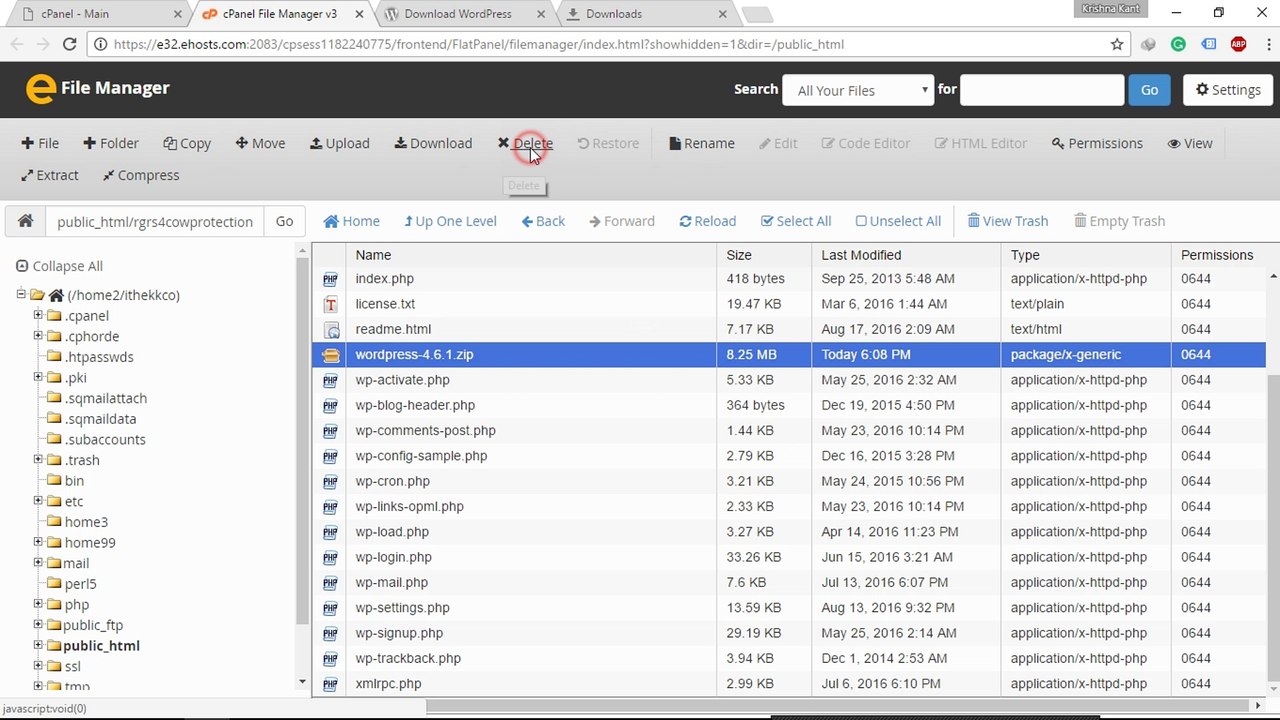Image resolution: width=1280 pixels, height=720 pixels.
Task: Bookmark page with star icon
Action: coord(1117,44)
